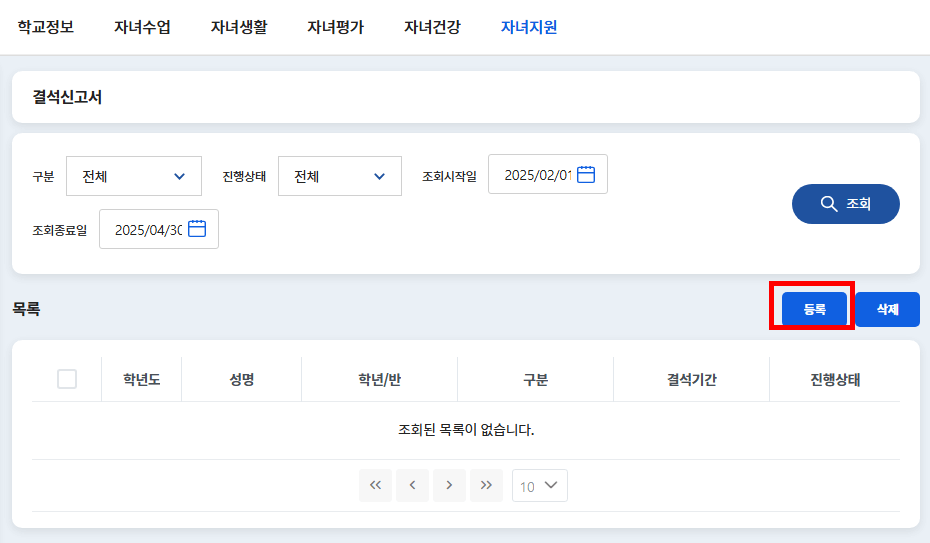Check the select-all checkbox in table header
Screen dimensions: 930x543
pos(67,379)
